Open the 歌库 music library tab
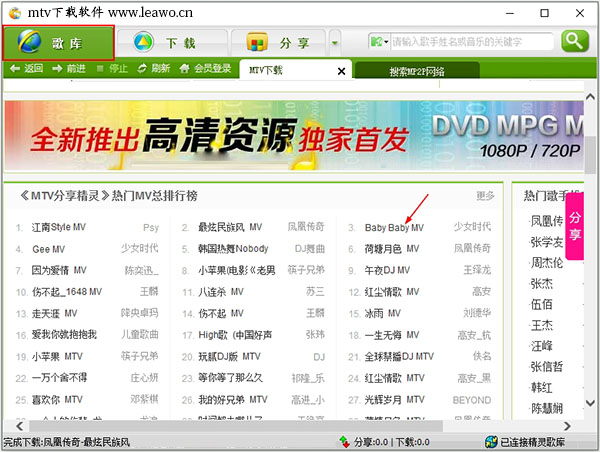The width and height of the screenshot is (600, 452). coord(58,43)
